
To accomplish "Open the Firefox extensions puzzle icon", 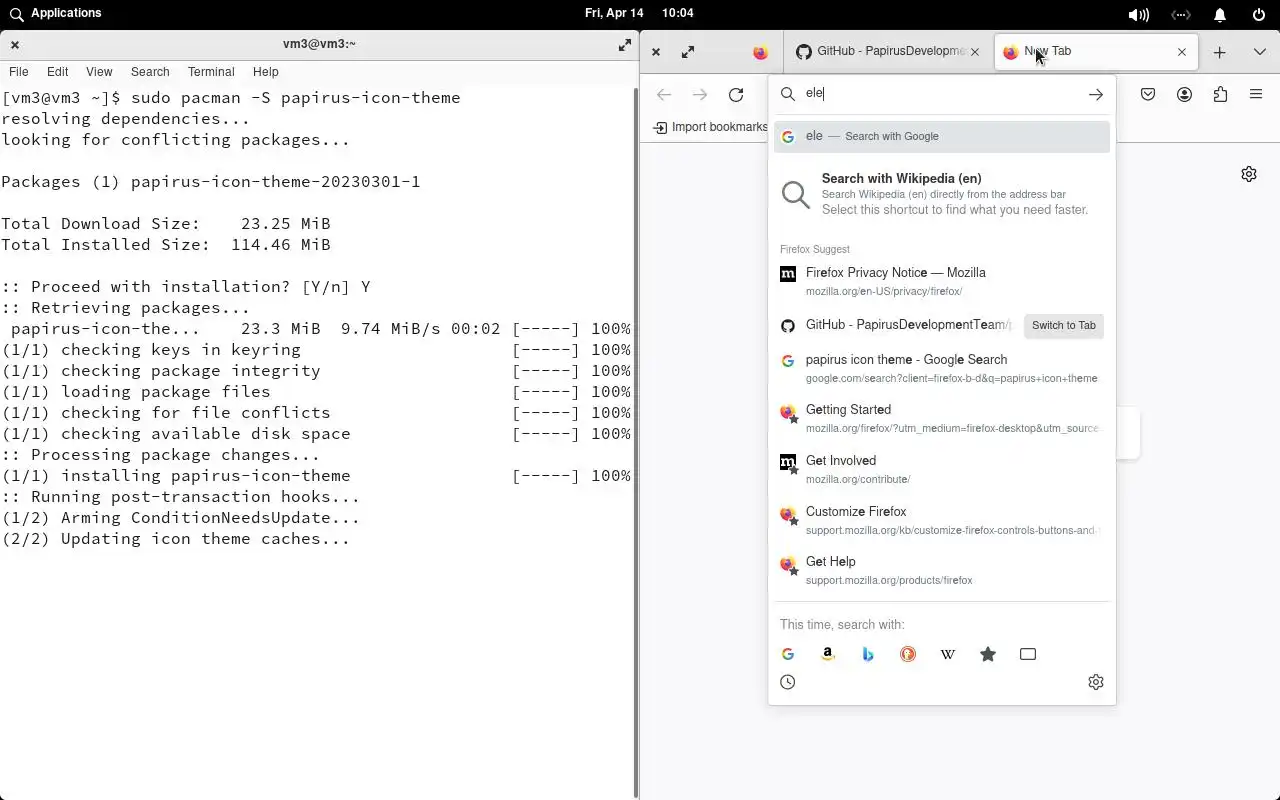I will click(x=1220, y=94).
